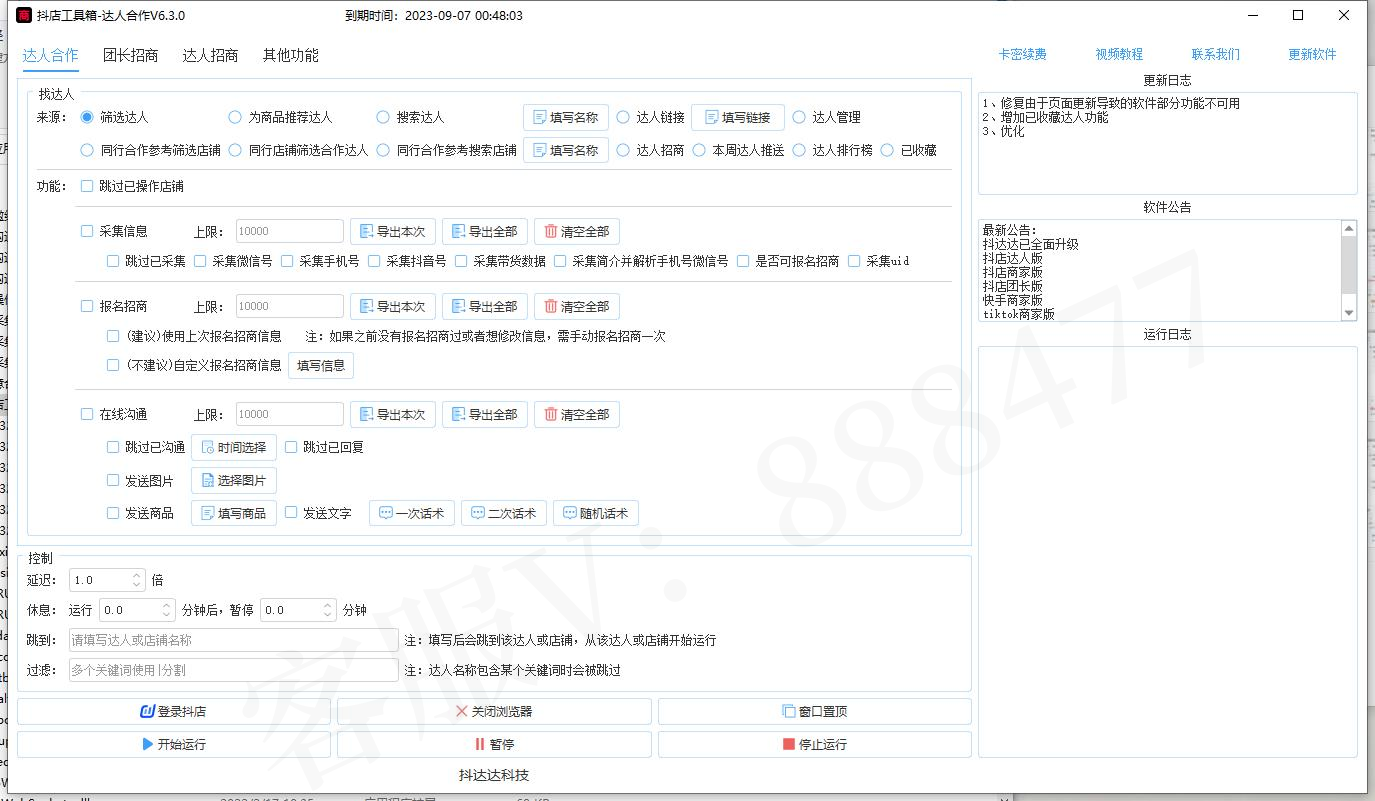1375x801 pixels.
Task: Click the 运行 minutes spinner arrows
Action: (x=166, y=610)
